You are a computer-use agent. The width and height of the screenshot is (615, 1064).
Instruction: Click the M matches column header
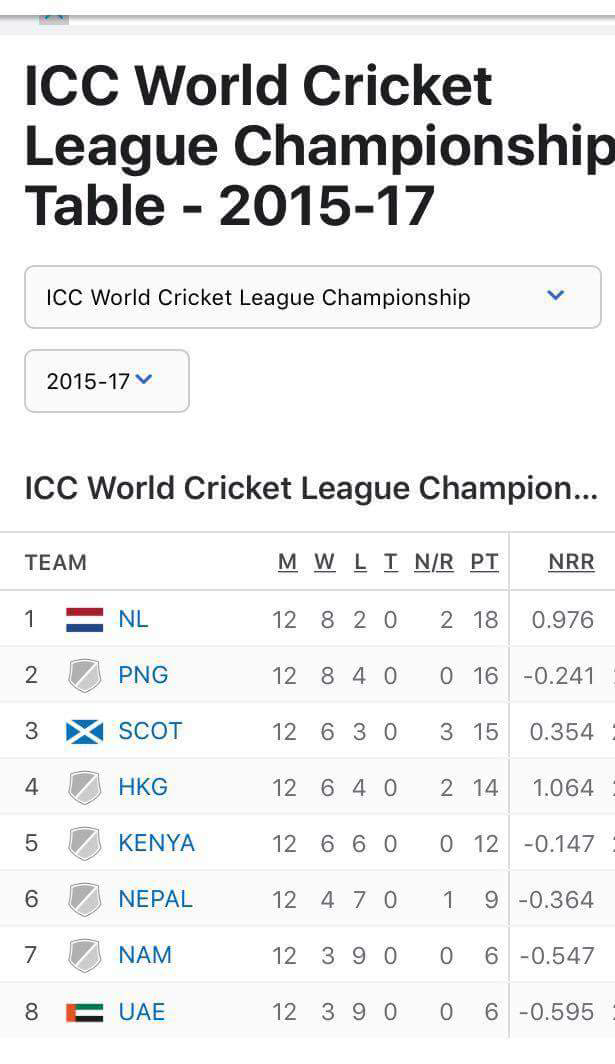(288, 563)
